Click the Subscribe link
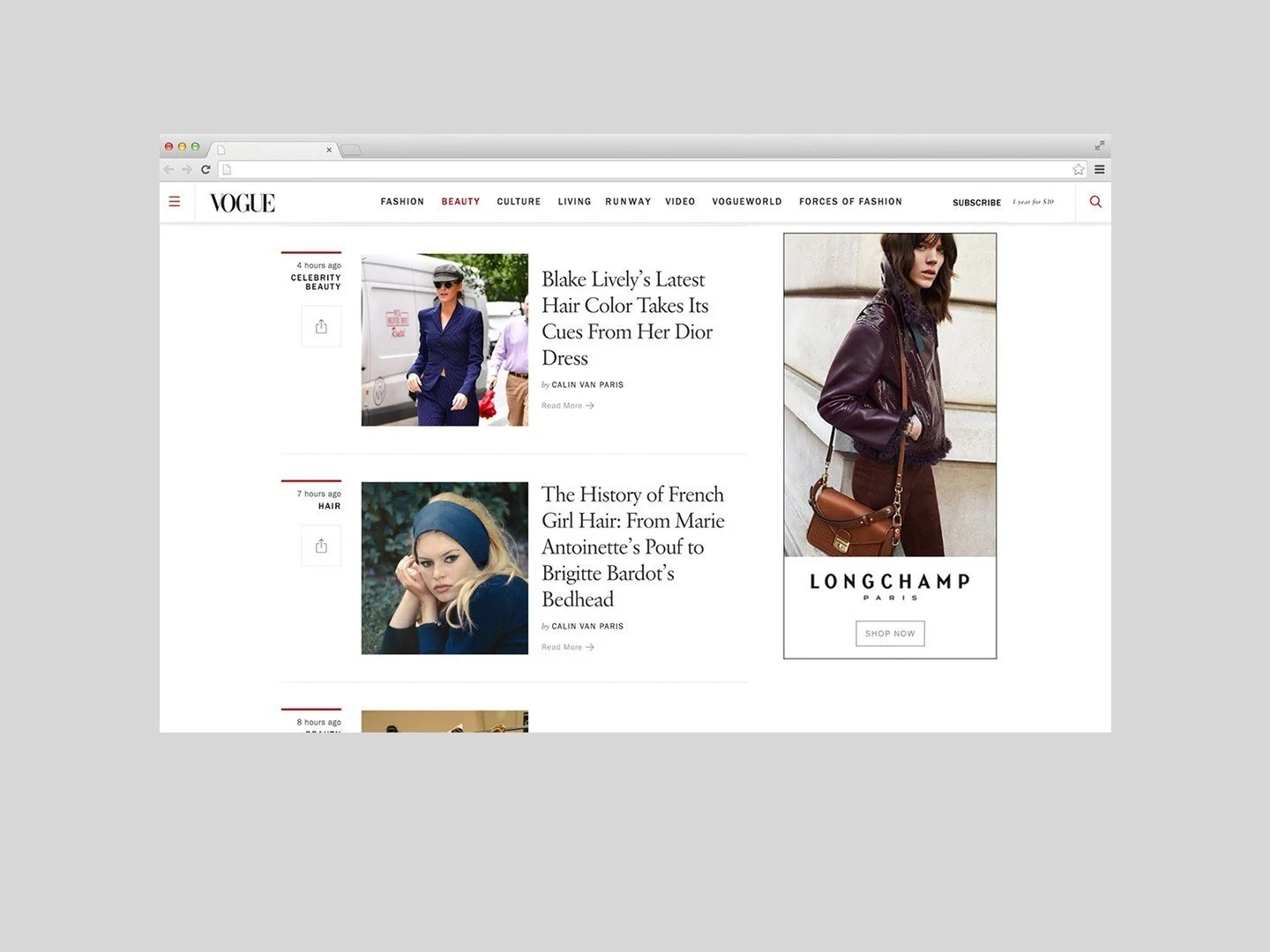Screen dimensions: 1270x952 coord(976,203)
